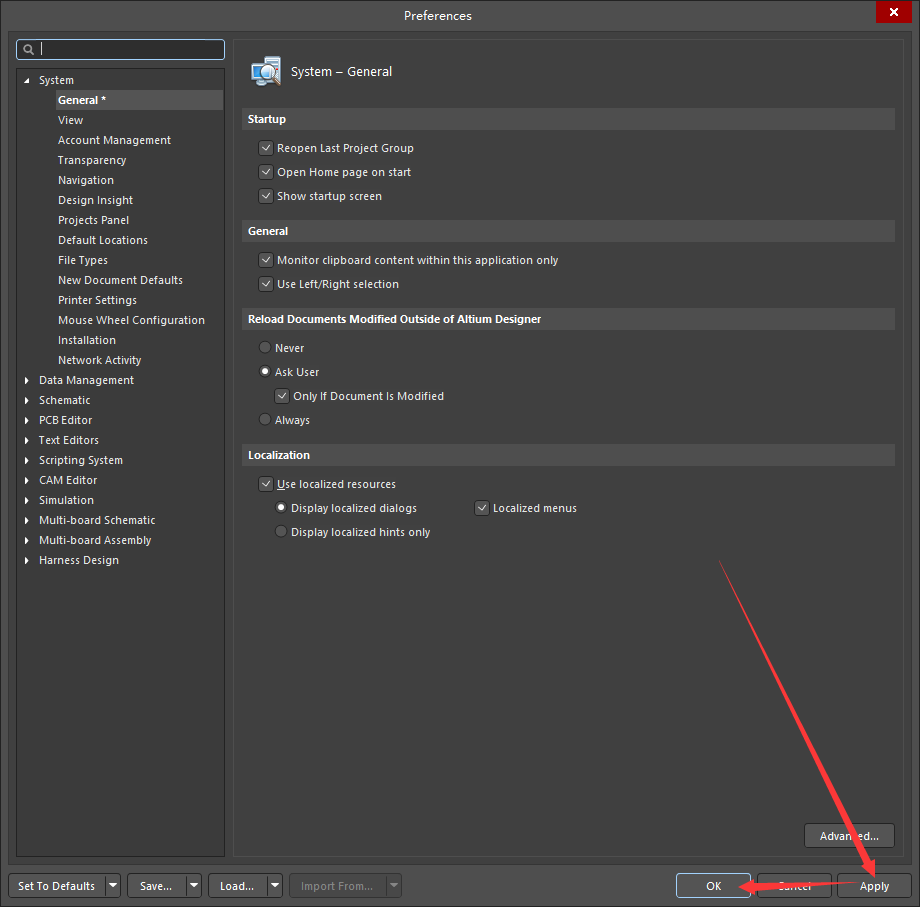
Task: Open Account Management preferences
Action: click(114, 140)
